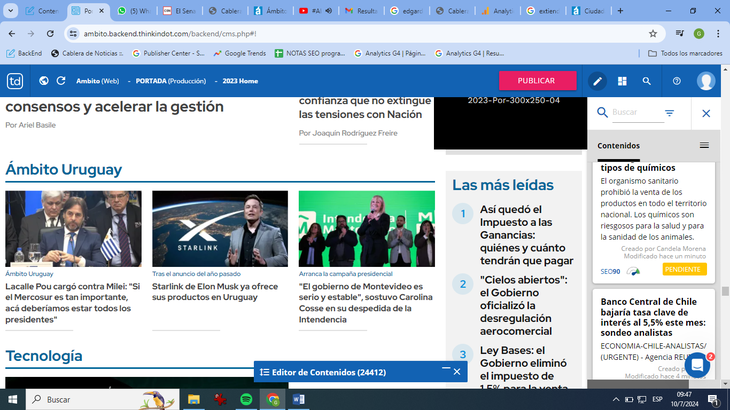The height and width of the screenshot is (410, 730).
Task: Bookmark this page with star icon
Action: point(653,34)
